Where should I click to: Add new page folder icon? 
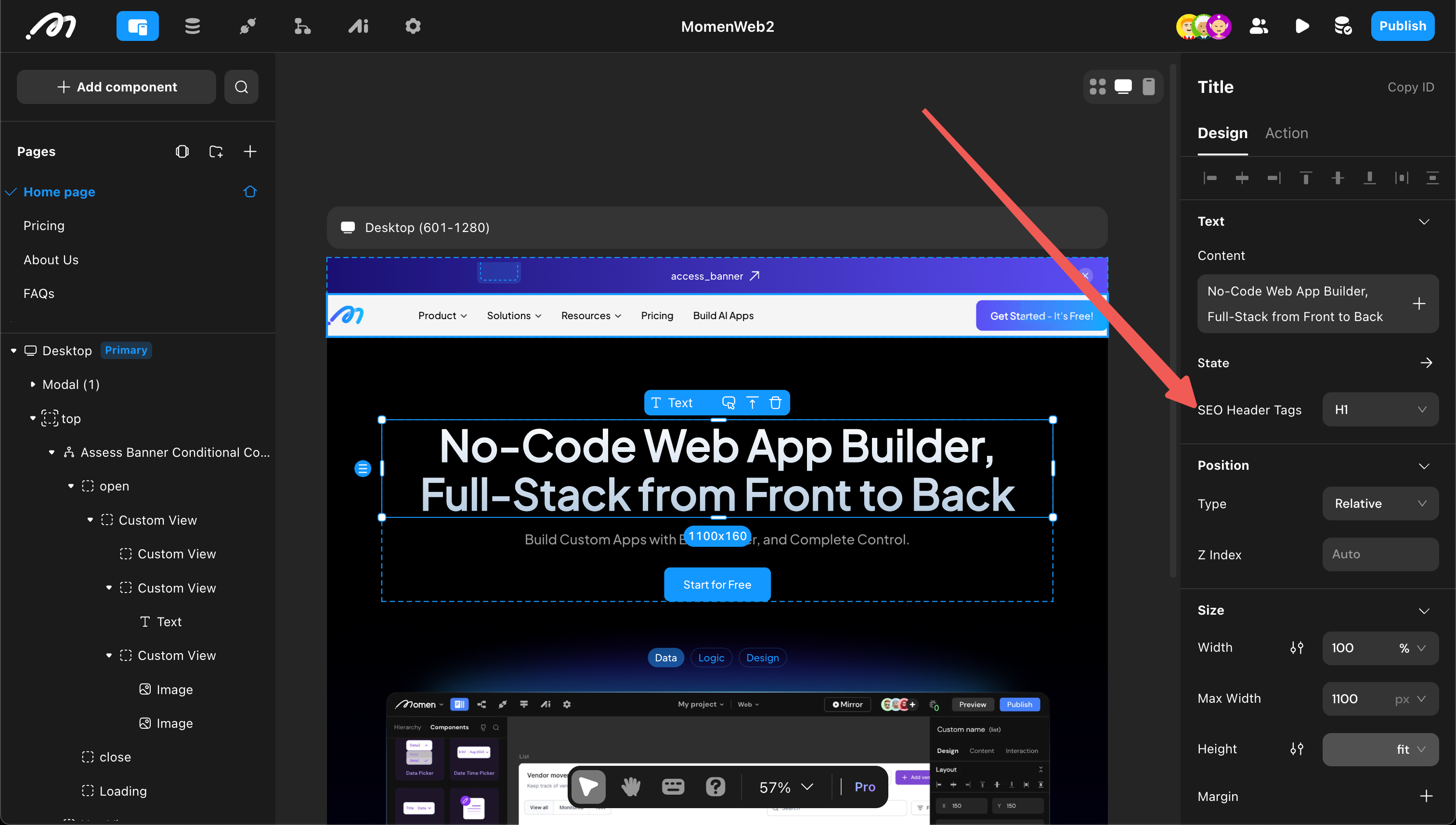pyautogui.click(x=216, y=151)
